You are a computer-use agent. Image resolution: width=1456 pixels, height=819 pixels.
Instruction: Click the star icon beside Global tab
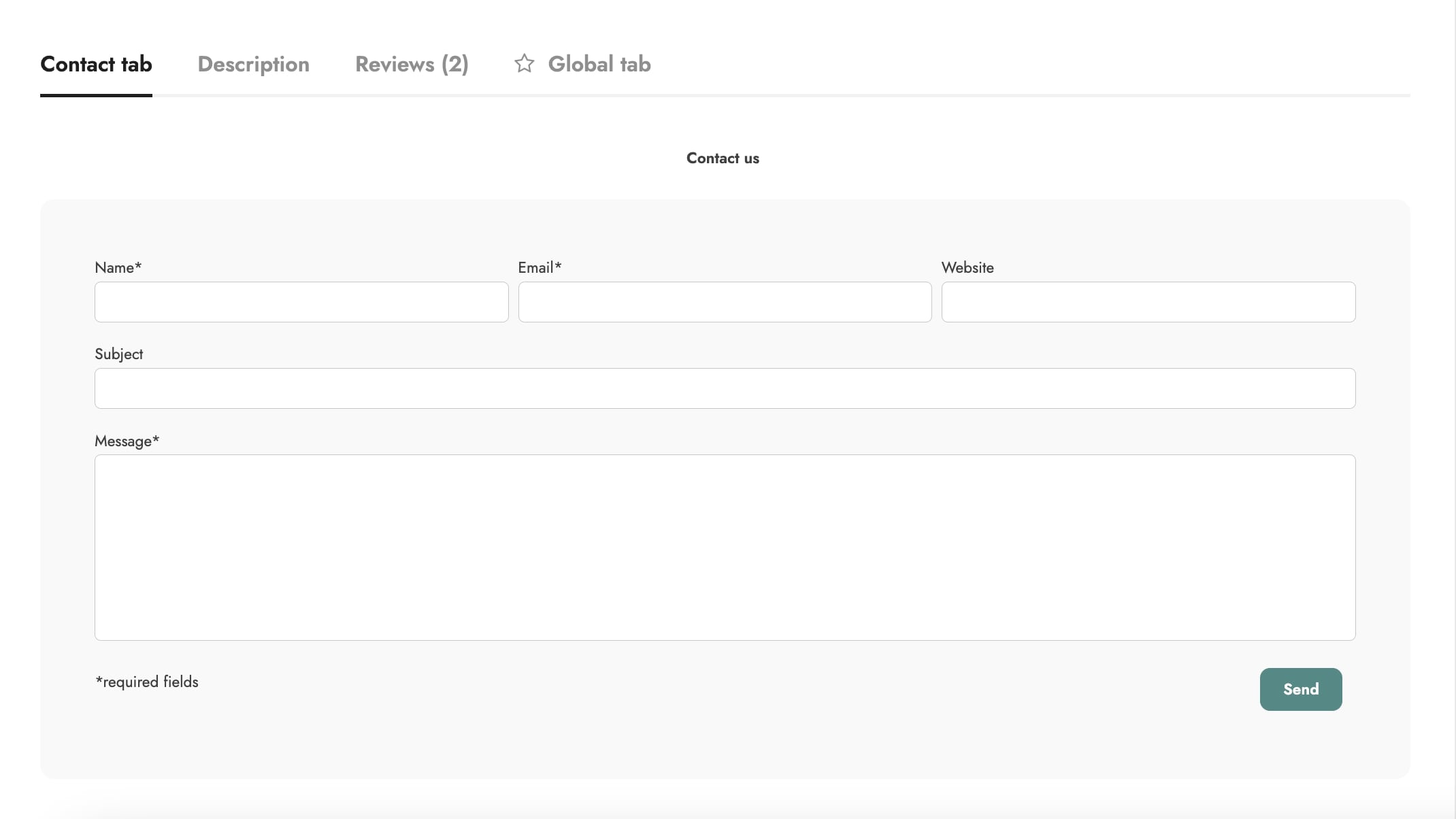[x=524, y=63]
